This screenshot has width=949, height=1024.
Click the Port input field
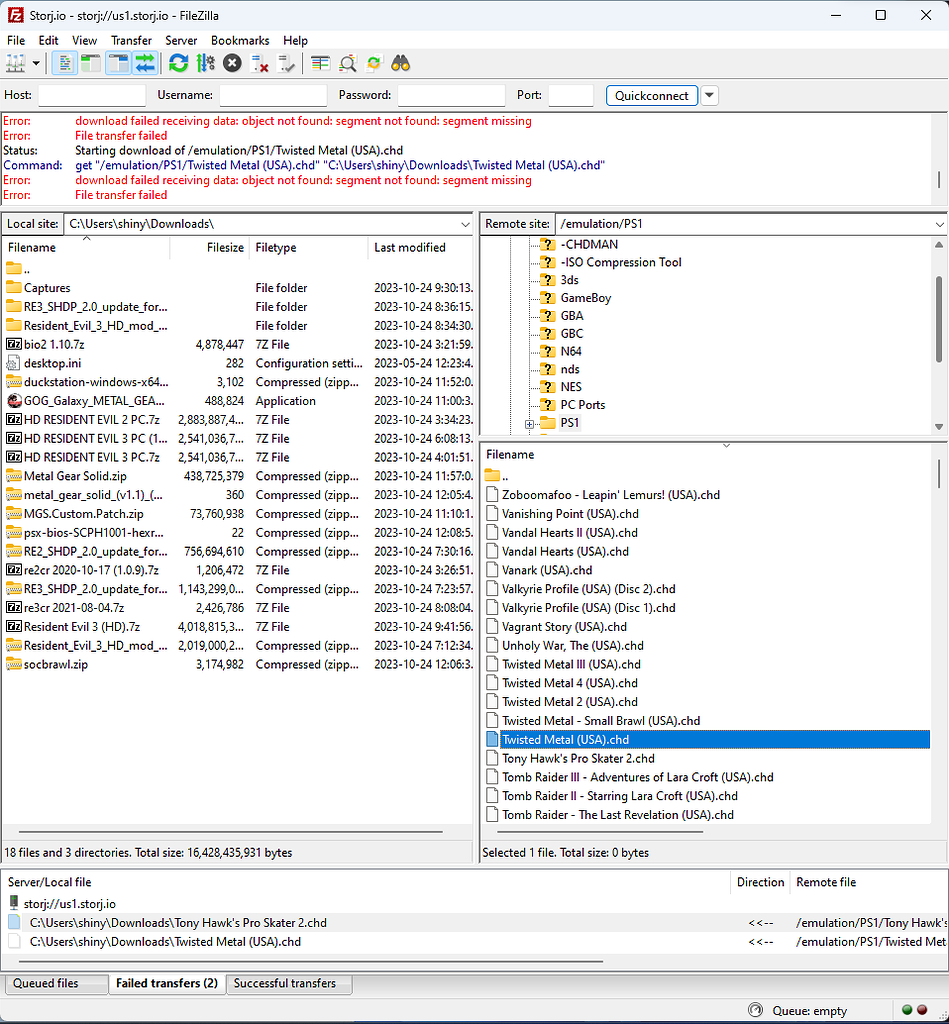click(x=571, y=95)
